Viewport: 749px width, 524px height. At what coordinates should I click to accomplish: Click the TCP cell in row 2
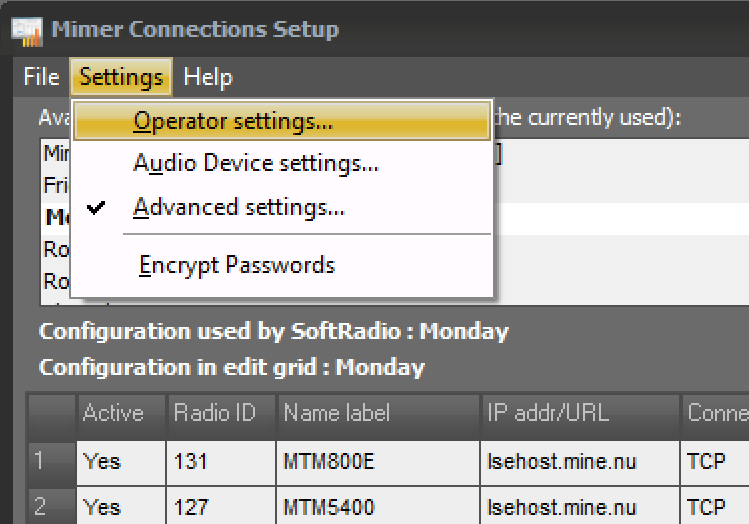(x=715, y=506)
